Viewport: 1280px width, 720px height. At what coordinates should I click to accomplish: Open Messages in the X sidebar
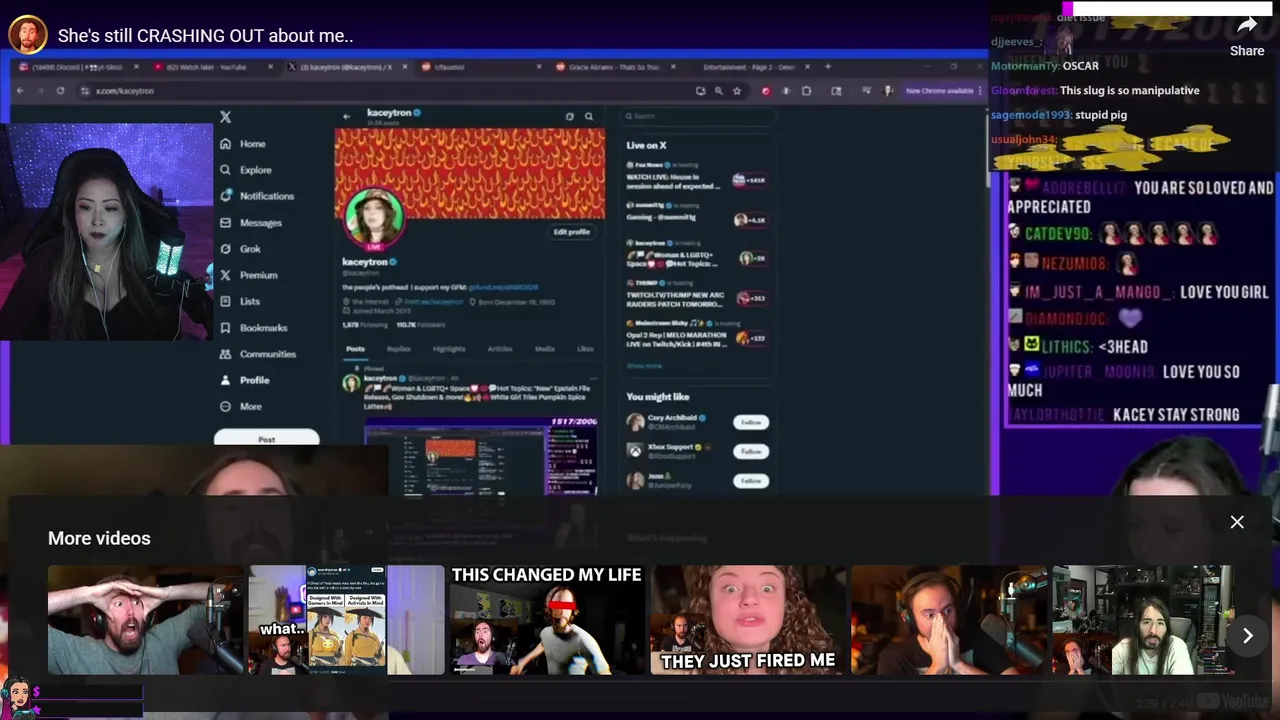pyautogui.click(x=250, y=222)
